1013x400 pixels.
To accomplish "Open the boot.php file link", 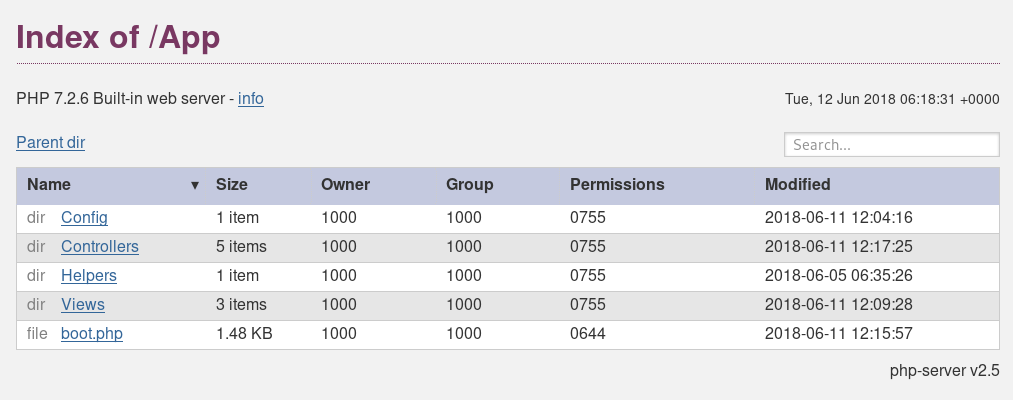I will pos(91,333).
